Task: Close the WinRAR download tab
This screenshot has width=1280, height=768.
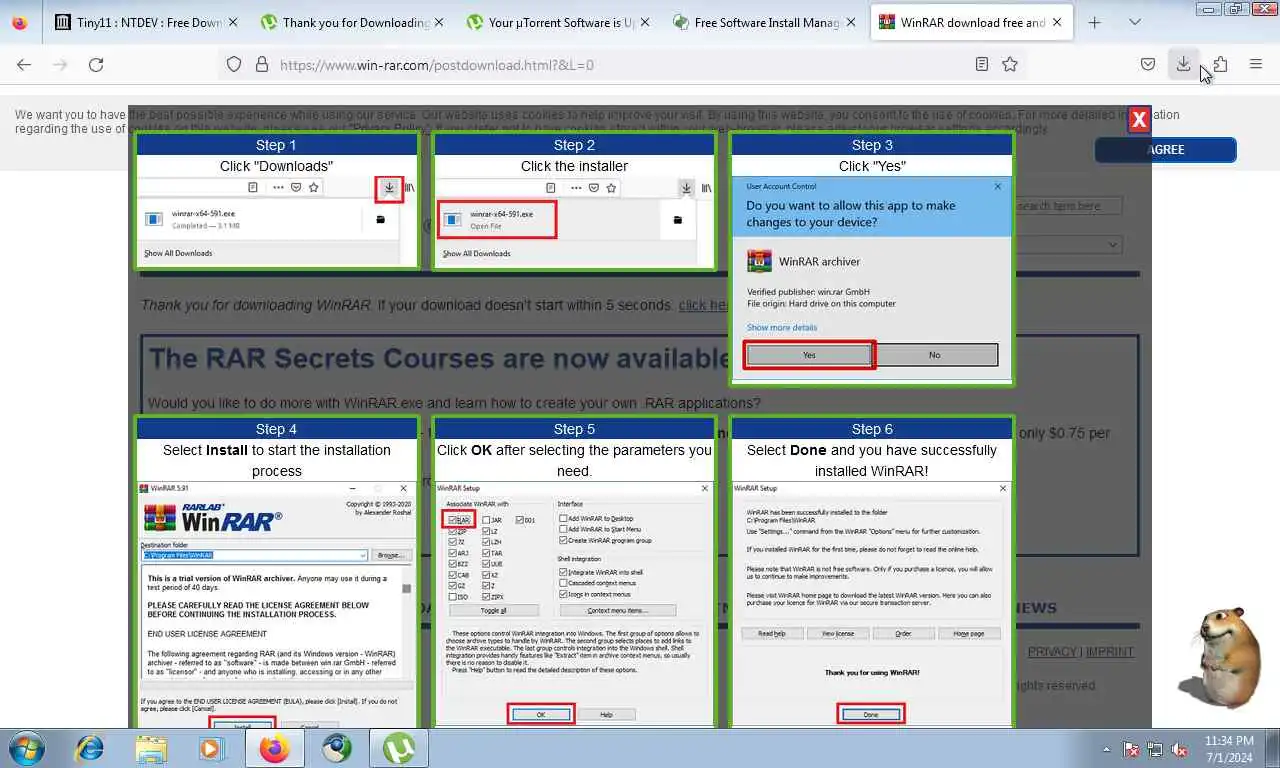Action: tap(1057, 22)
